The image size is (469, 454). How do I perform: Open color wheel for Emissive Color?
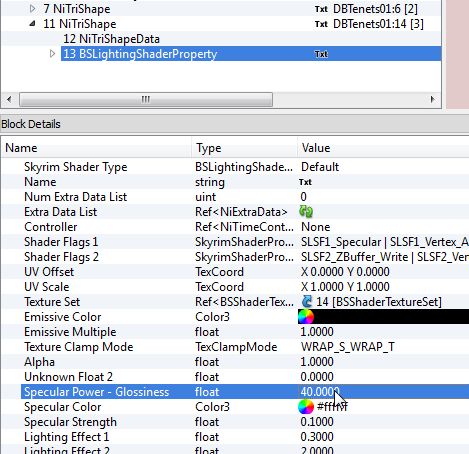pos(306,317)
